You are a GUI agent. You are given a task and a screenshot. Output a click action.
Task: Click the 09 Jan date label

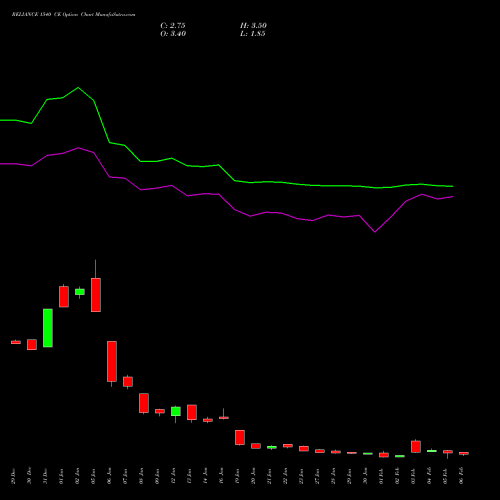point(157,476)
